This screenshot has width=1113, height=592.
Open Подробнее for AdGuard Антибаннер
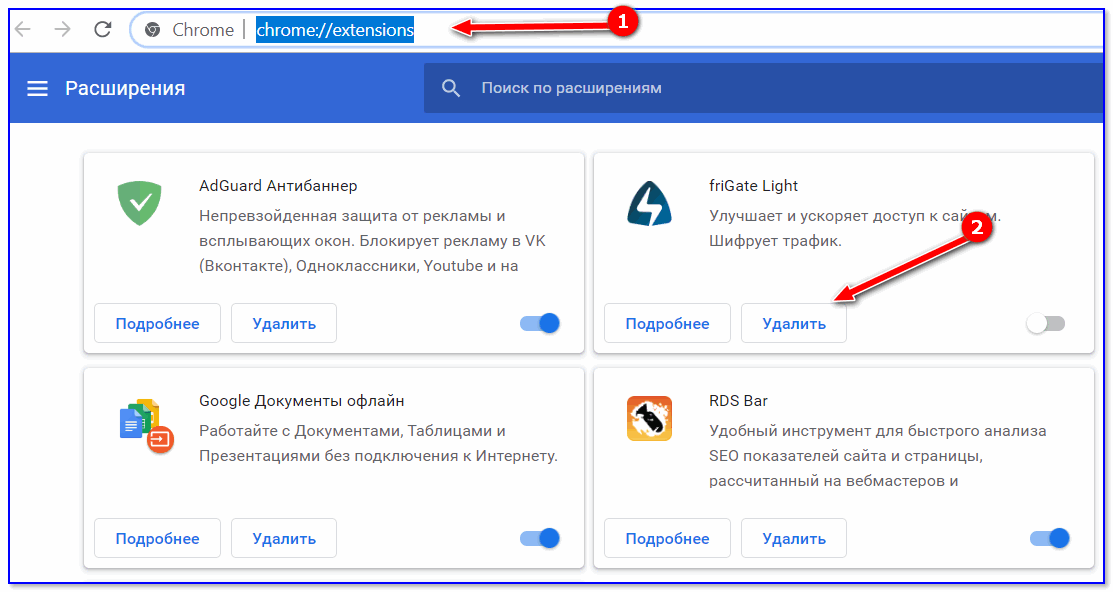click(x=158, y=324)
